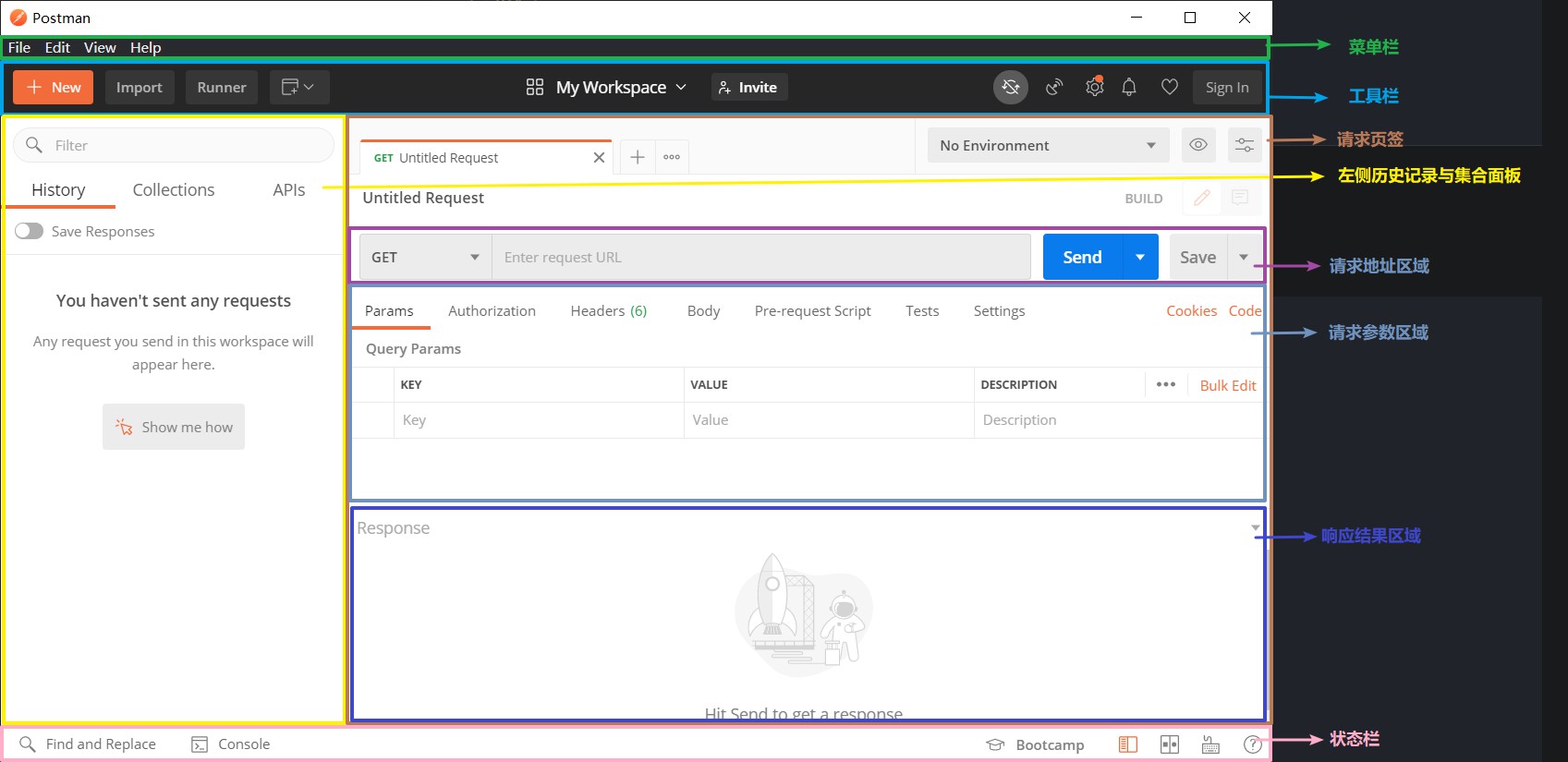This screenshot has width=1568, height=762.
Task: Collapse the Response section arrow
Action: (x=1255, y=528)
